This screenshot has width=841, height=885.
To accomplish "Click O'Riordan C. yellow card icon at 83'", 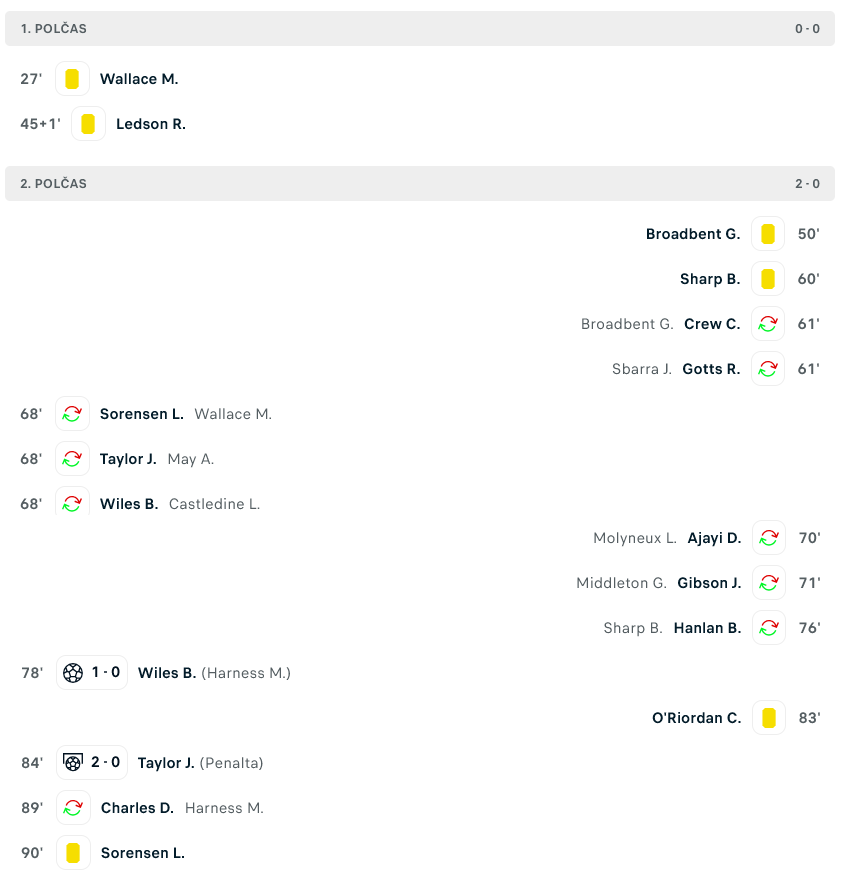I will tap(769, 718).
